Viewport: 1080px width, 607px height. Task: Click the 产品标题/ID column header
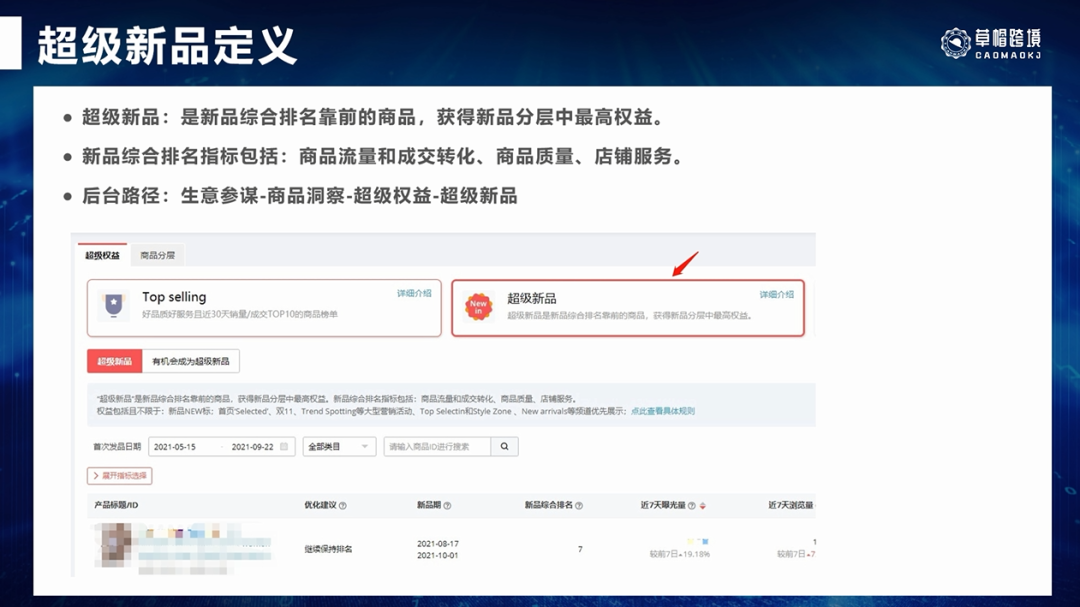coord(116,505)
